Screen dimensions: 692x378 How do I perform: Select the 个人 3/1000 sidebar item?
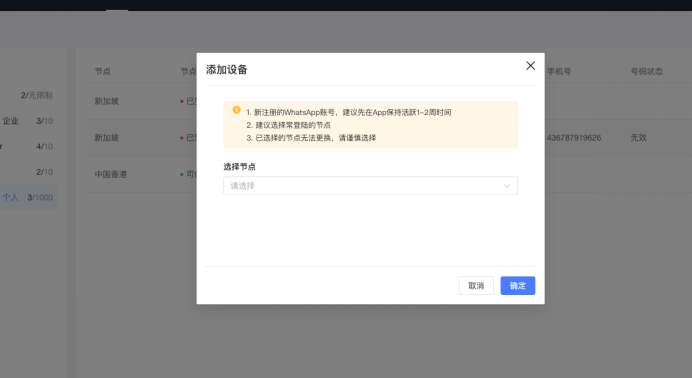click(x=28, y=197)
